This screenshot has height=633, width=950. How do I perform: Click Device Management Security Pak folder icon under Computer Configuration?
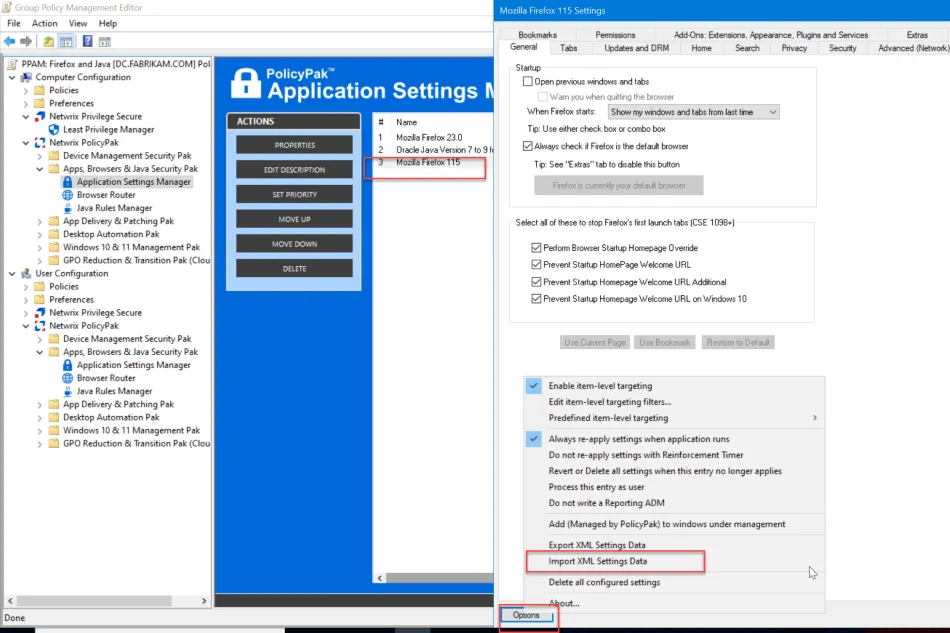54,156
